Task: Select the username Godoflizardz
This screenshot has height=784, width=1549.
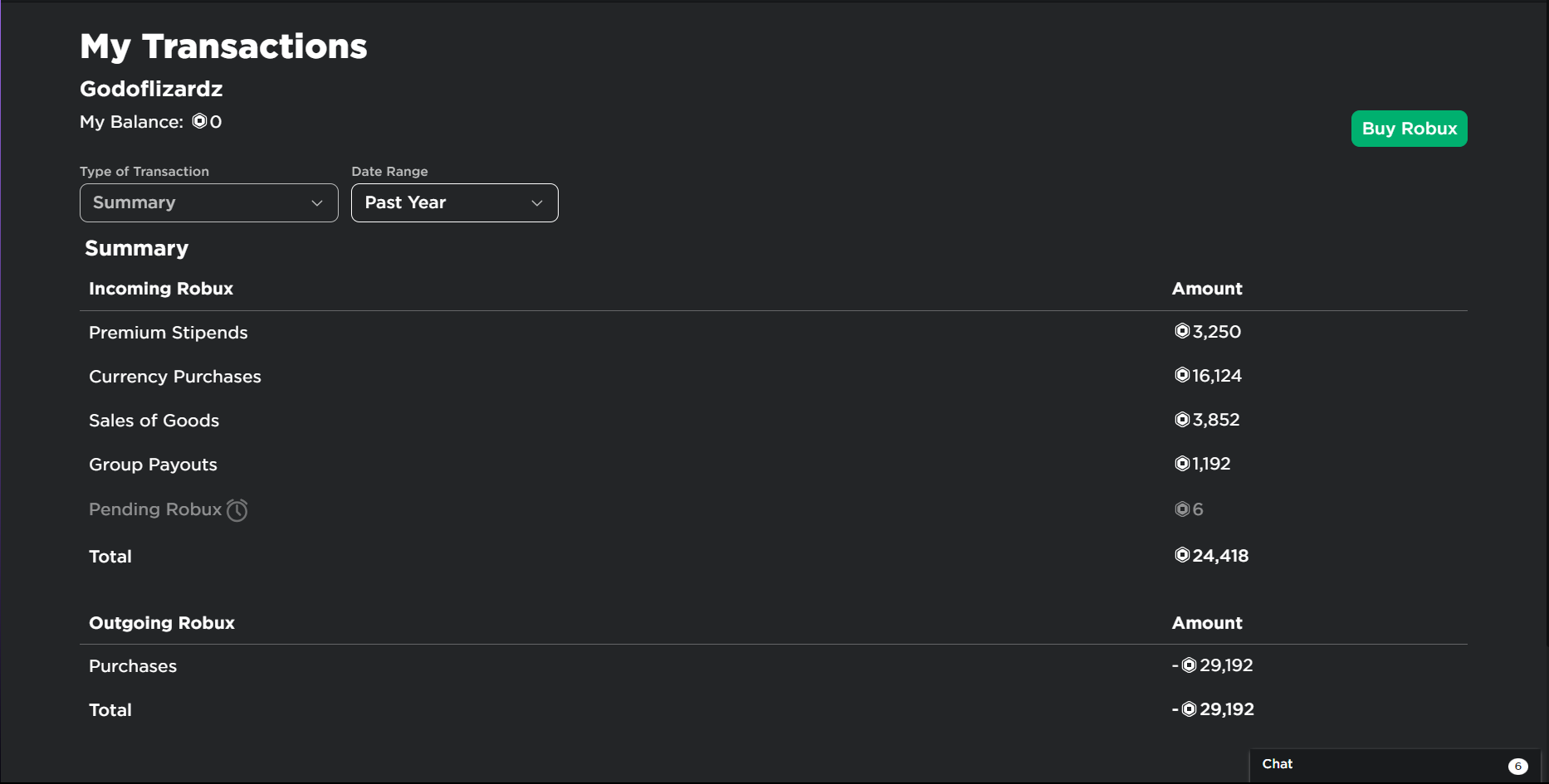Action: (x=151, y=89)
